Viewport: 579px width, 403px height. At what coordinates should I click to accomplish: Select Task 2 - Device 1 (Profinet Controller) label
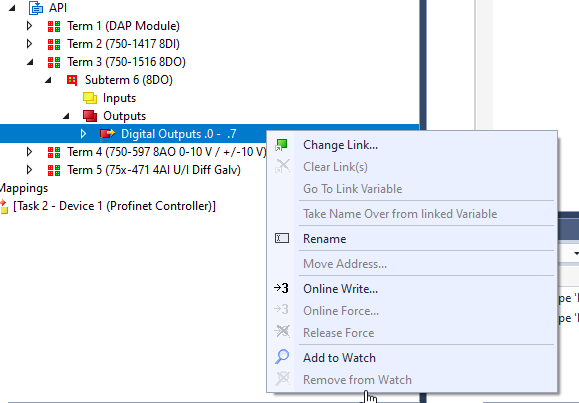(x=114, y=206)
